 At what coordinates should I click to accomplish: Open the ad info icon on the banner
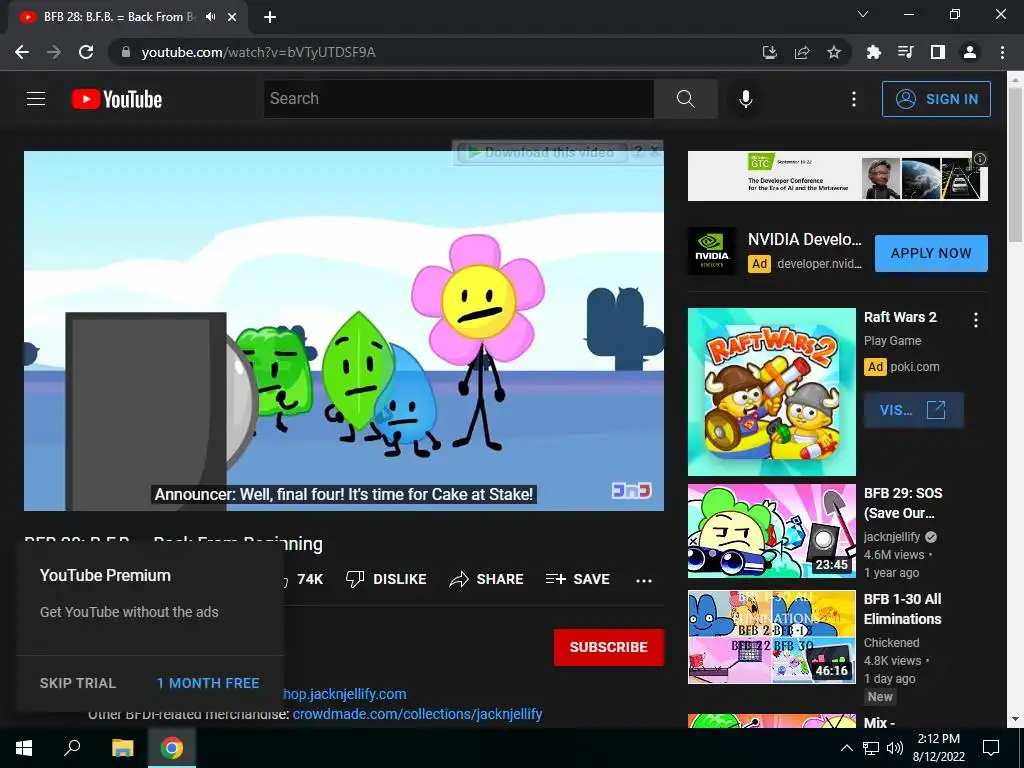[x=980, y=159]
